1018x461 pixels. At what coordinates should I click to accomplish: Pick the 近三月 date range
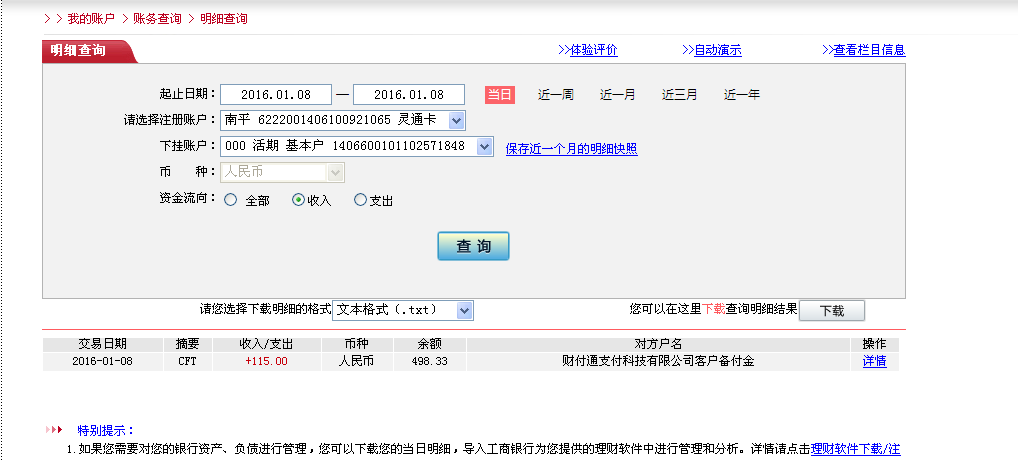pos(679,95)
